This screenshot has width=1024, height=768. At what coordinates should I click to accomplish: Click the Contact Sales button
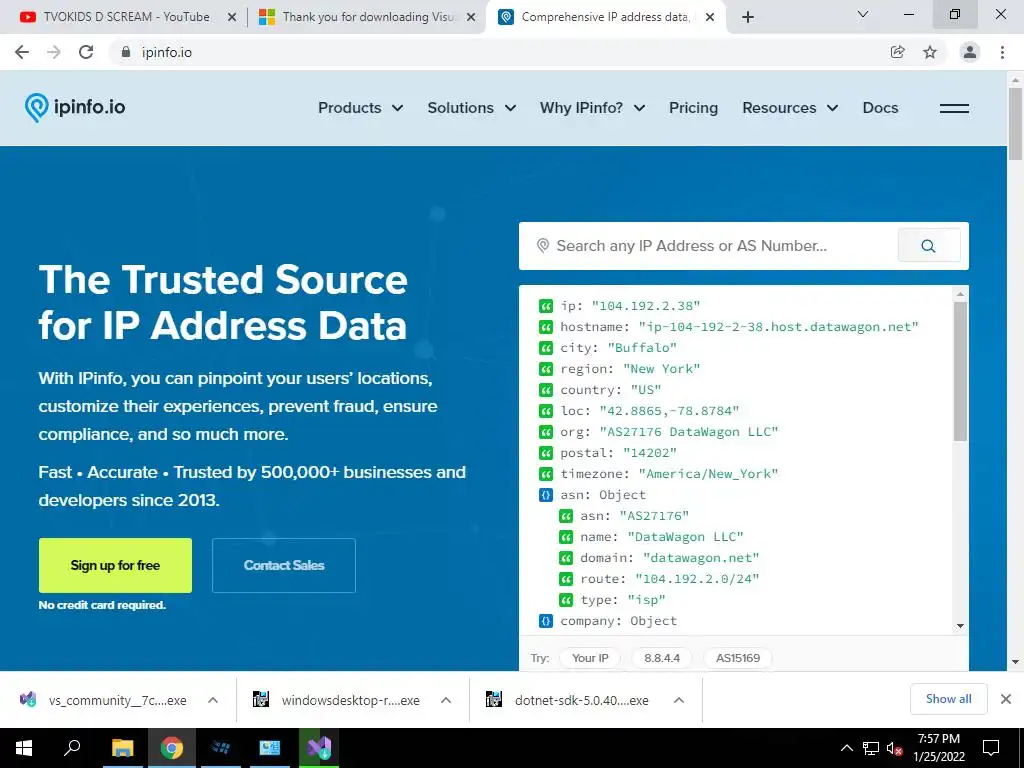click(x=284, y=566)
